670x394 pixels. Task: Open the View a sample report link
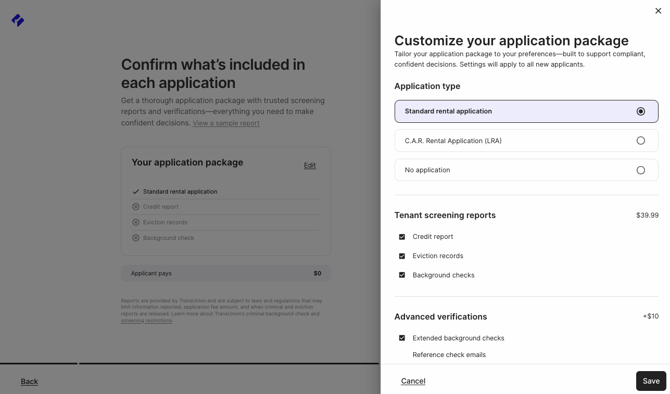(x=226, y=123)
